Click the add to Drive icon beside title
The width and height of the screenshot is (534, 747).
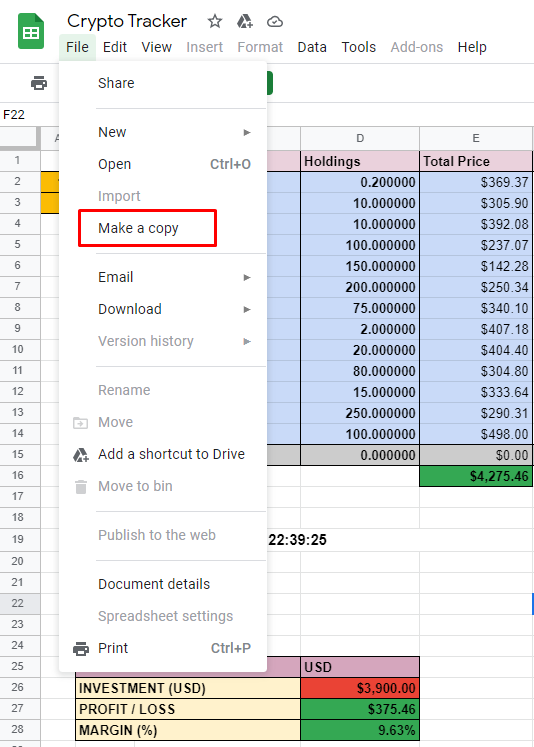[x=244, y=21]
